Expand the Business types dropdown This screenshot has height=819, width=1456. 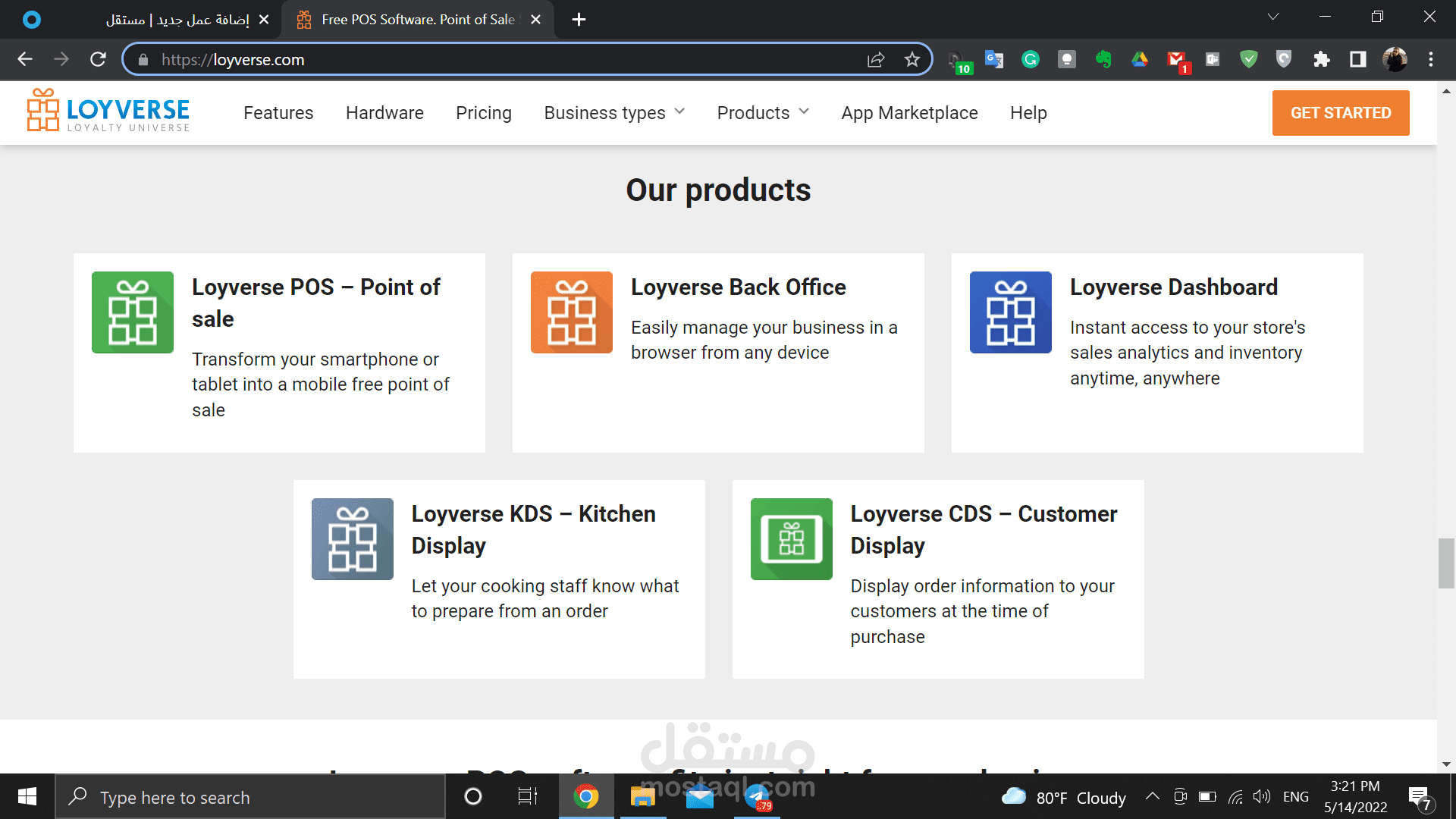pyautogui.click(x=614, y=113)
